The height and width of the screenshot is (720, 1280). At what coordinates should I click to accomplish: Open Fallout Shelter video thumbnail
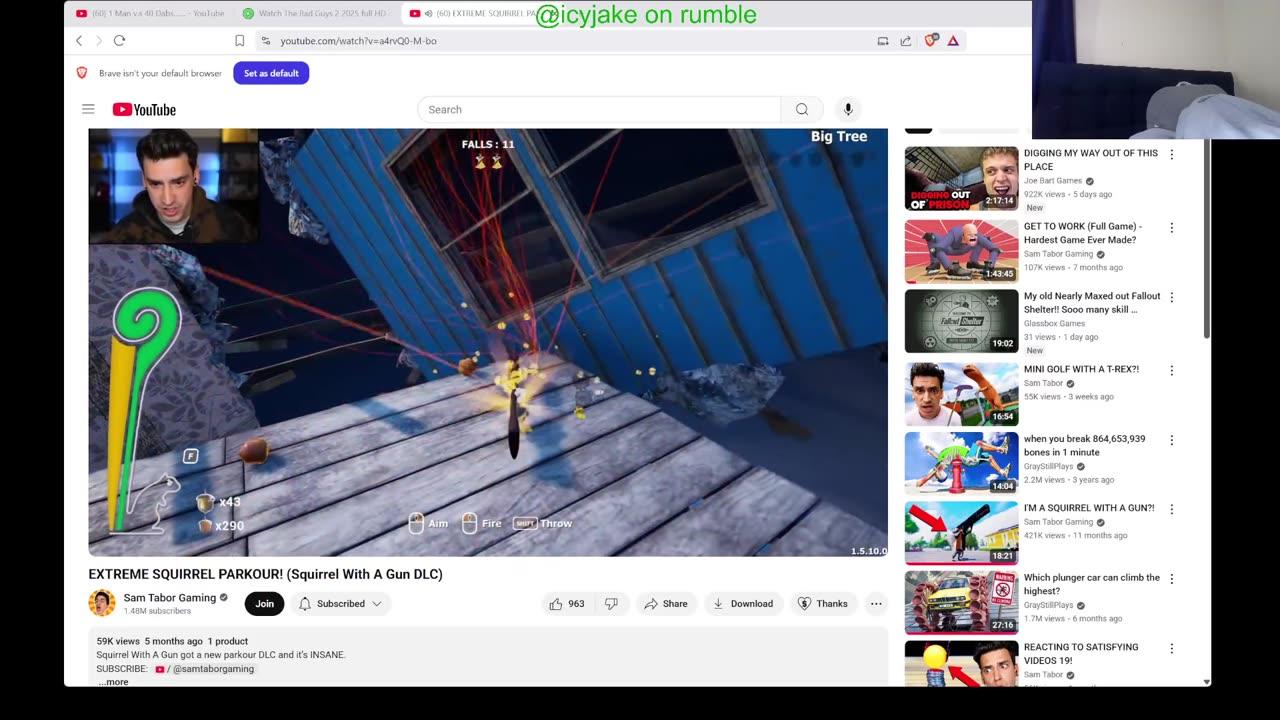pyautogui.click(x=961, y=321)
